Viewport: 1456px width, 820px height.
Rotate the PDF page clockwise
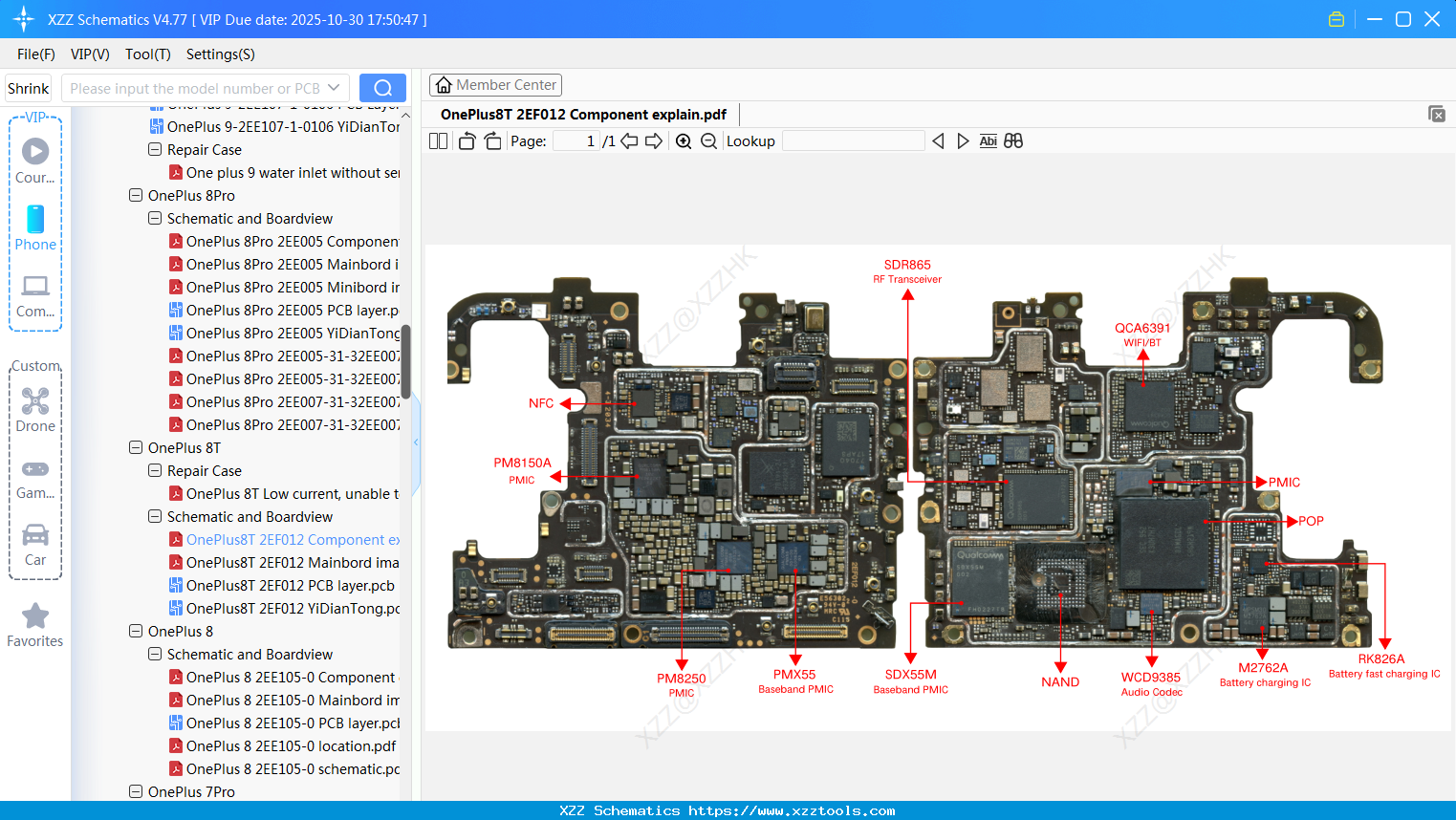(491, 140)
